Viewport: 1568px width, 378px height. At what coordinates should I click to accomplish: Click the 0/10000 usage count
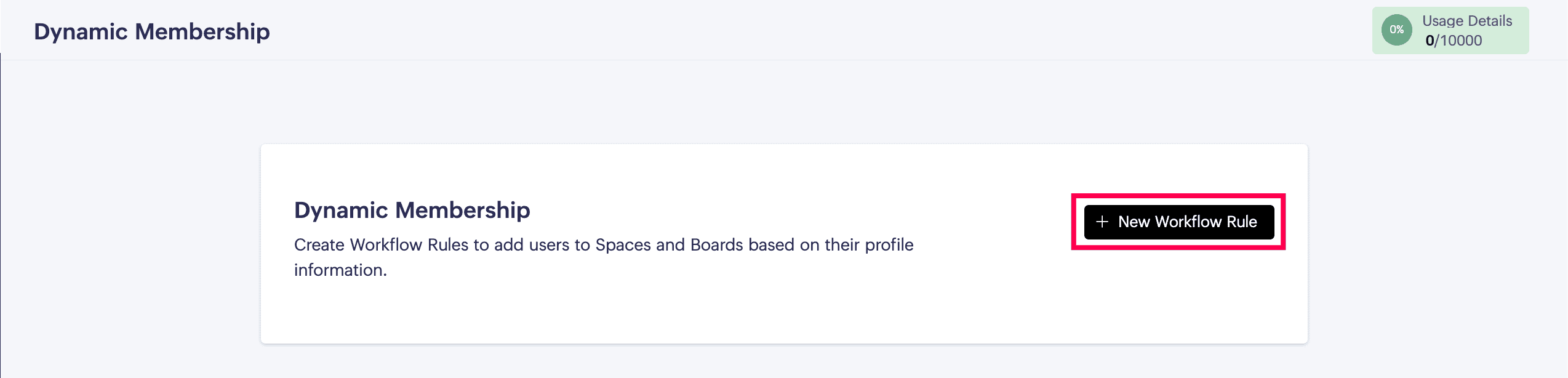point(1453,41)
